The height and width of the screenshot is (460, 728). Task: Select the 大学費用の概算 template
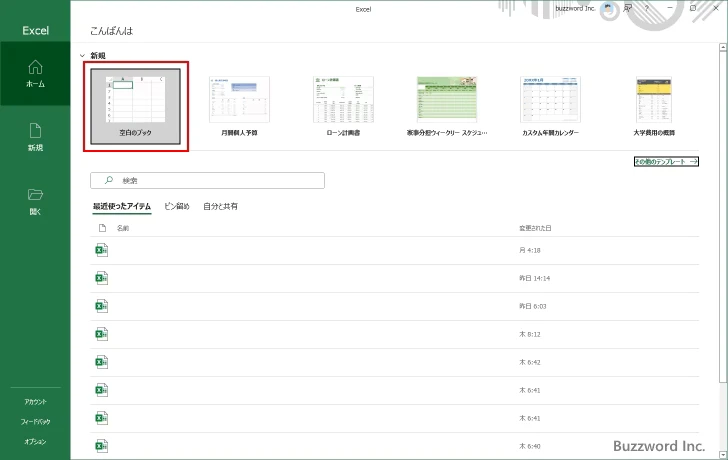pyautogui.click(x=654, y=106)
